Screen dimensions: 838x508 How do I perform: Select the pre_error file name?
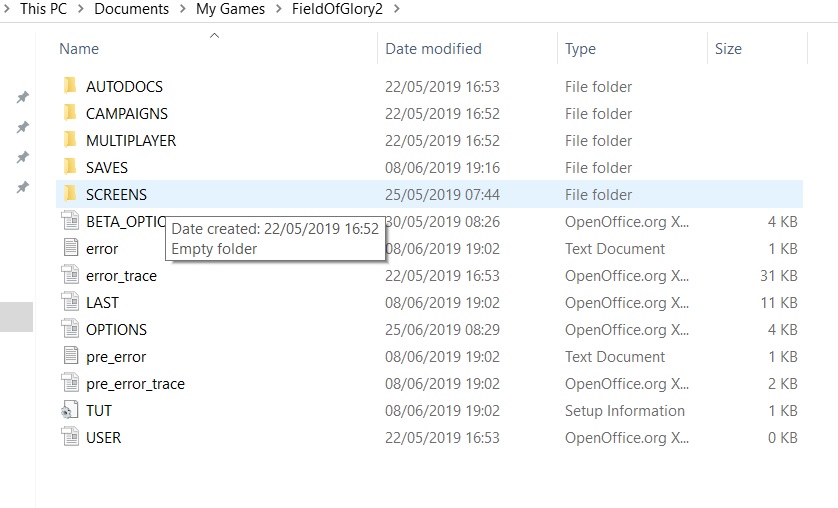[x=116, y=357]
